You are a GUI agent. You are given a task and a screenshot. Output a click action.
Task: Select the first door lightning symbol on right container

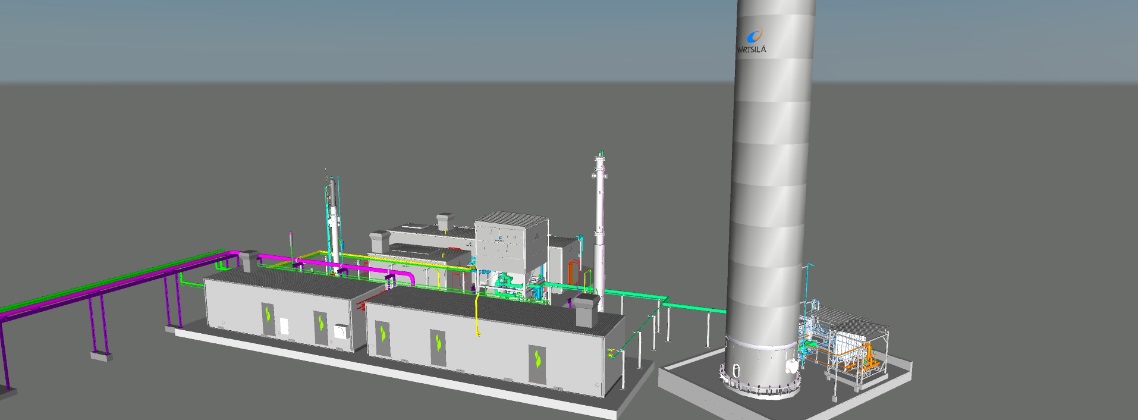coord(383,332)
